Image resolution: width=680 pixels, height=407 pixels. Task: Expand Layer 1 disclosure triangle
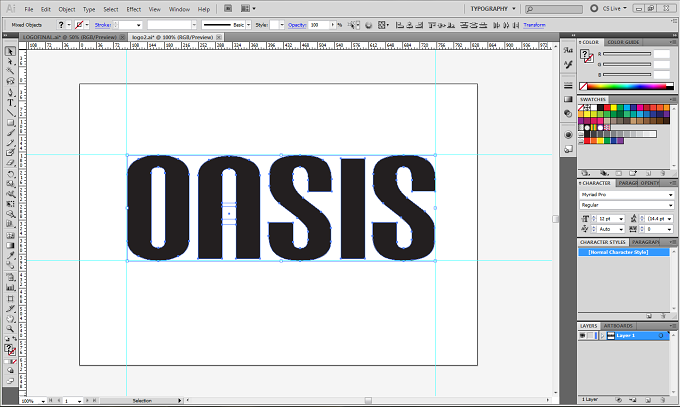point(602,336)
